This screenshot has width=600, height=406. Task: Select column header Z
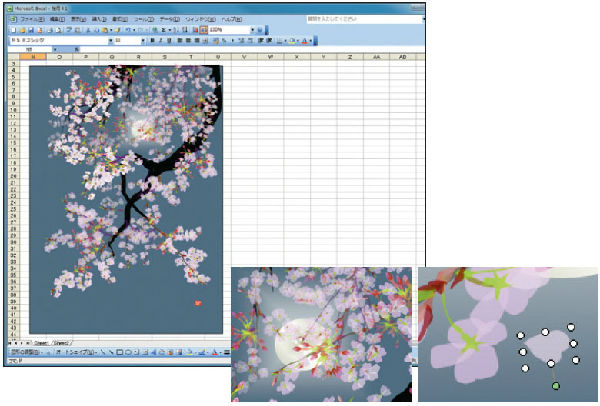coord(349,57)
